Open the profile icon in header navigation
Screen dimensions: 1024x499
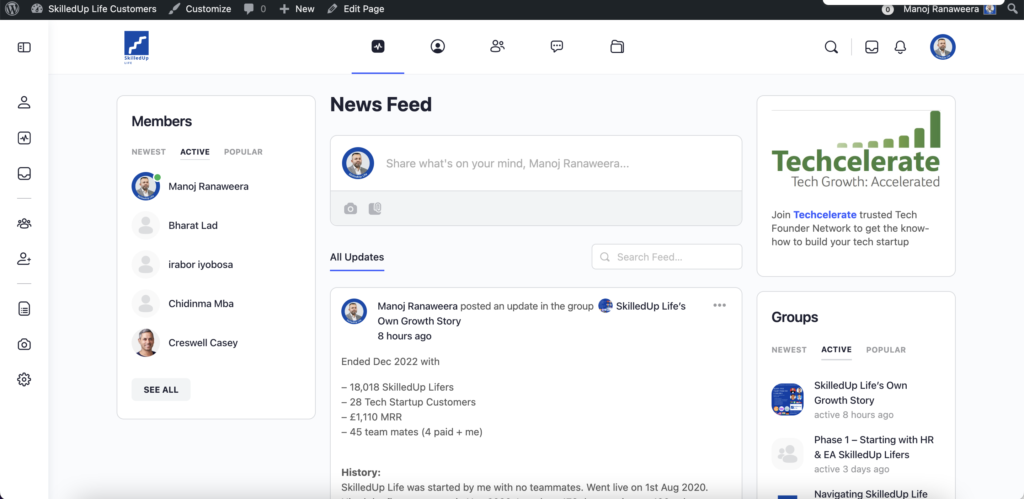click(x=438, y=46)
